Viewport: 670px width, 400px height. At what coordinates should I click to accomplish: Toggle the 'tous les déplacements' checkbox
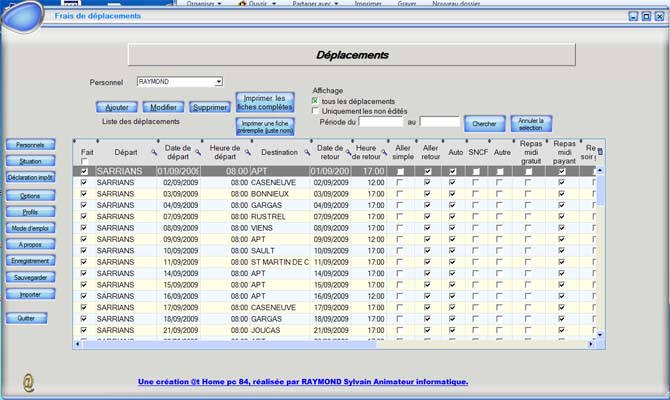coord(316,101)
